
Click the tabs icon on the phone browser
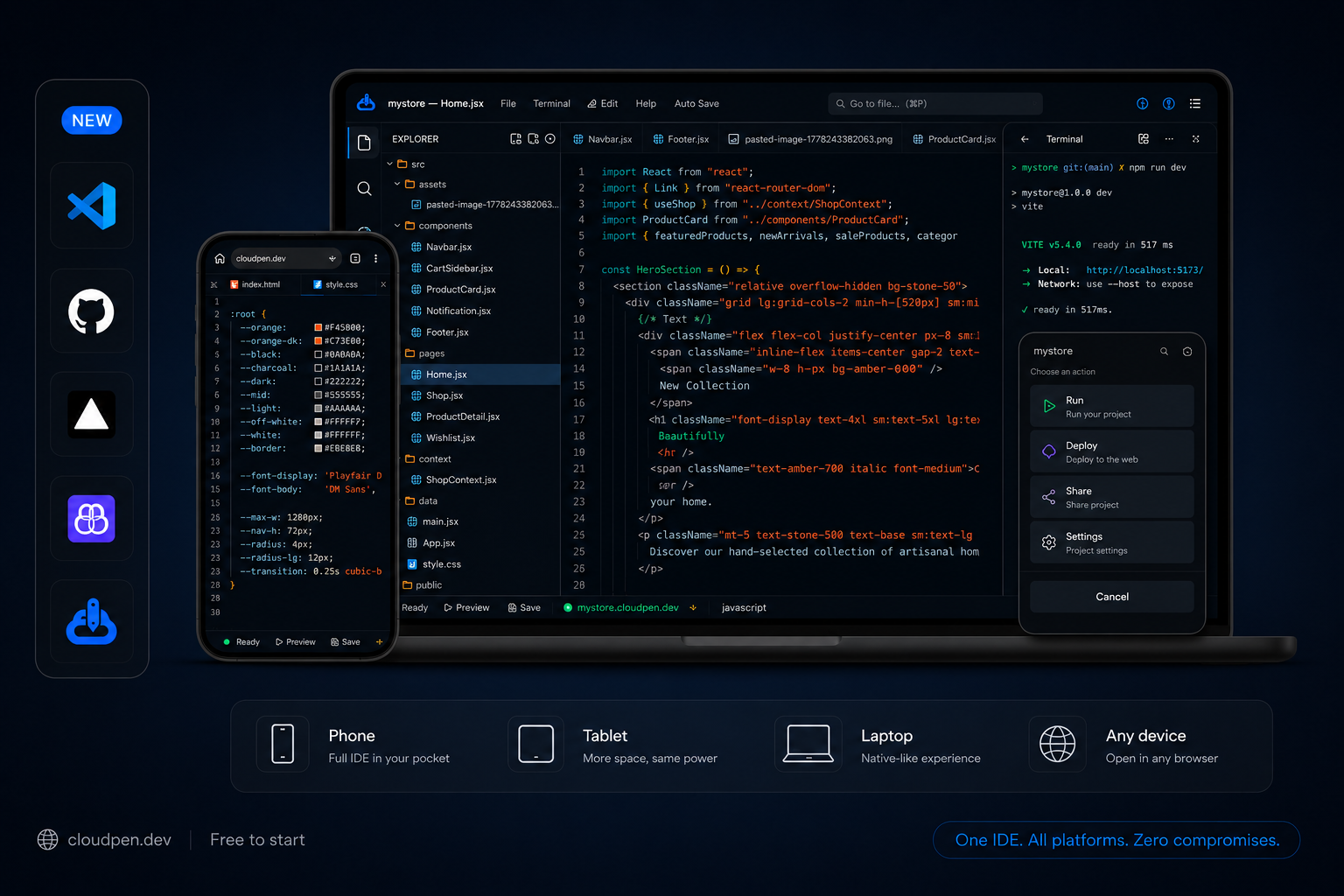355,259
